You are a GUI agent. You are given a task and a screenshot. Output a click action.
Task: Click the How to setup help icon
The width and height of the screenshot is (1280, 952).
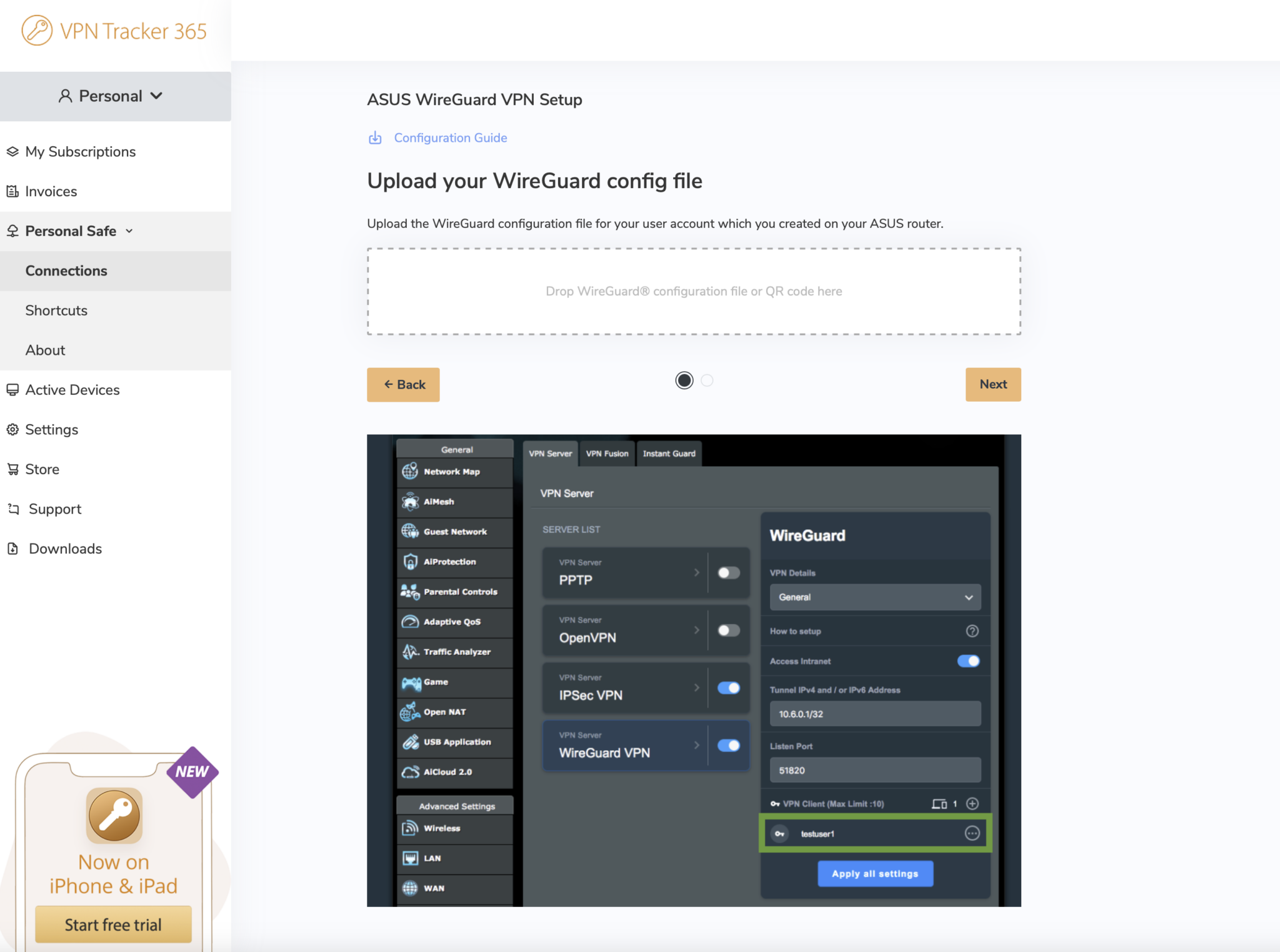[x=972, y=631]
